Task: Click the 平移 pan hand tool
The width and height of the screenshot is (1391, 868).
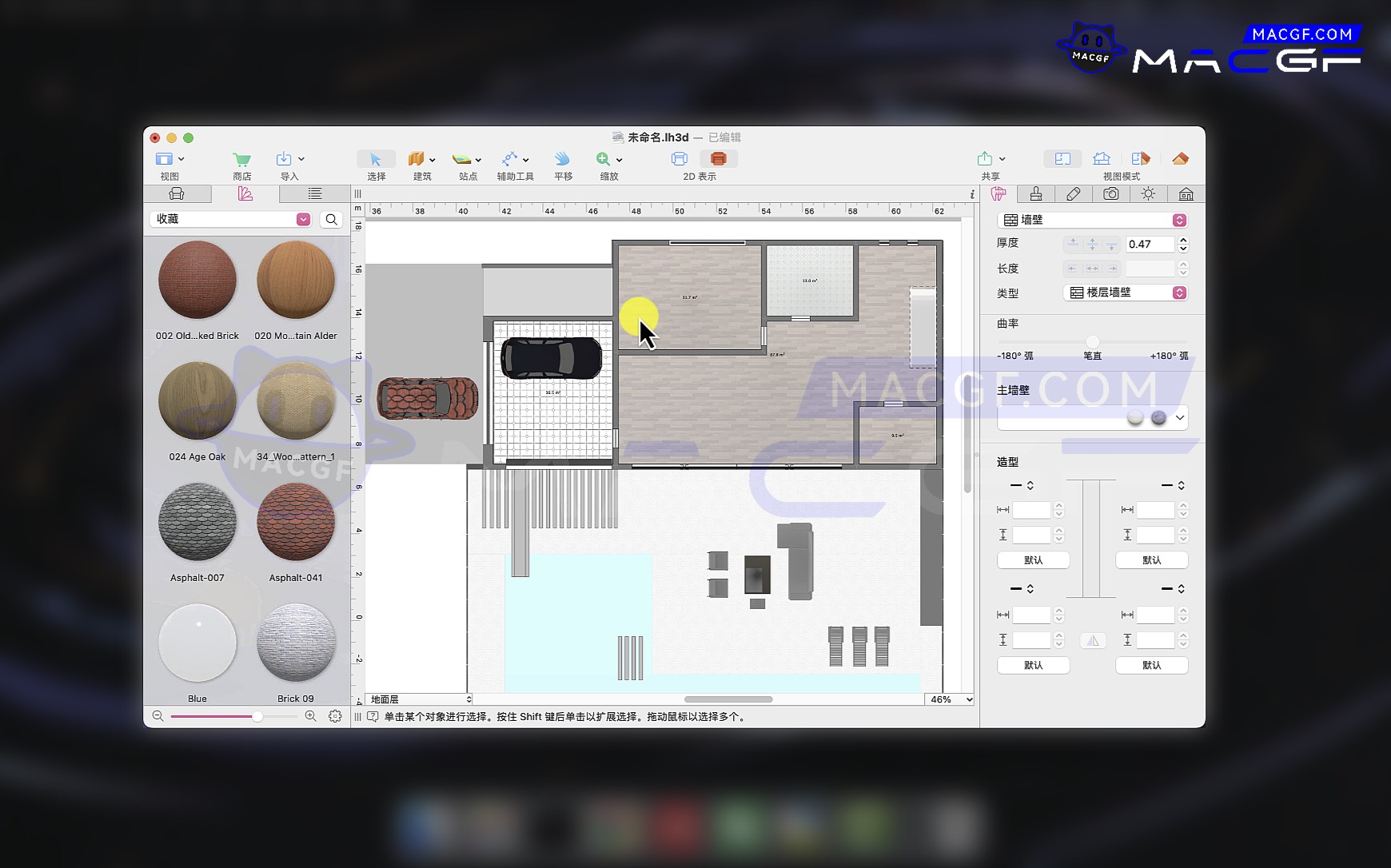Action: [x=563, y=160]
